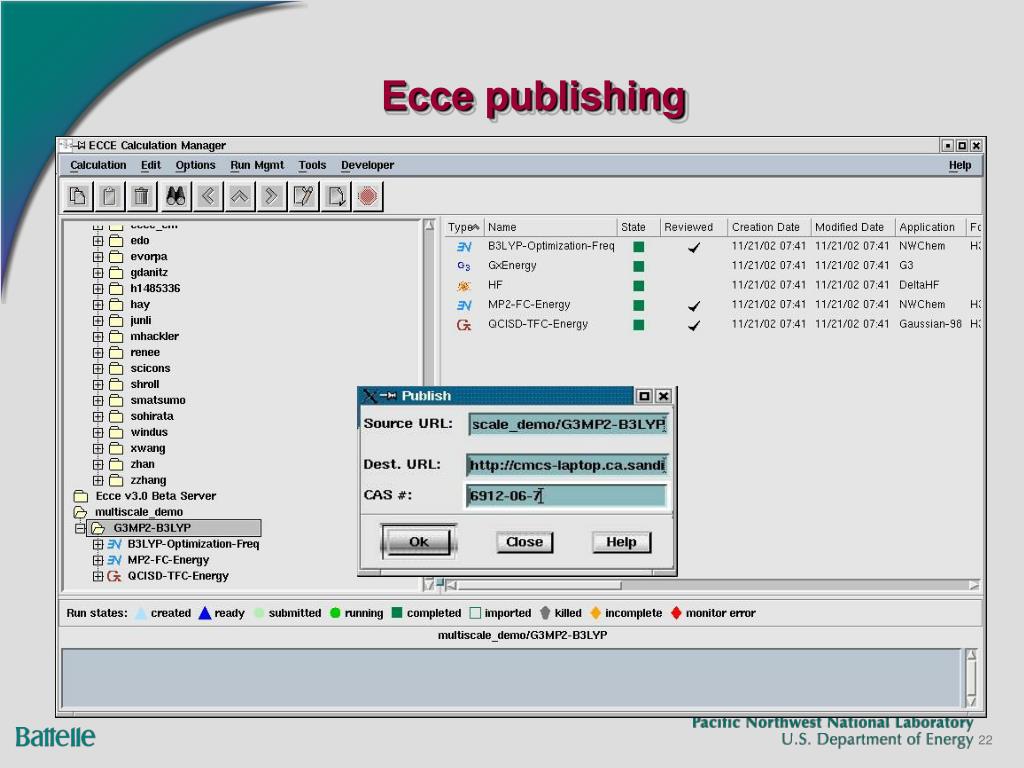Viewport: 1024px width, 768px height.
Task: Expand the scicons folder node
Action: [x=98, y=368]
